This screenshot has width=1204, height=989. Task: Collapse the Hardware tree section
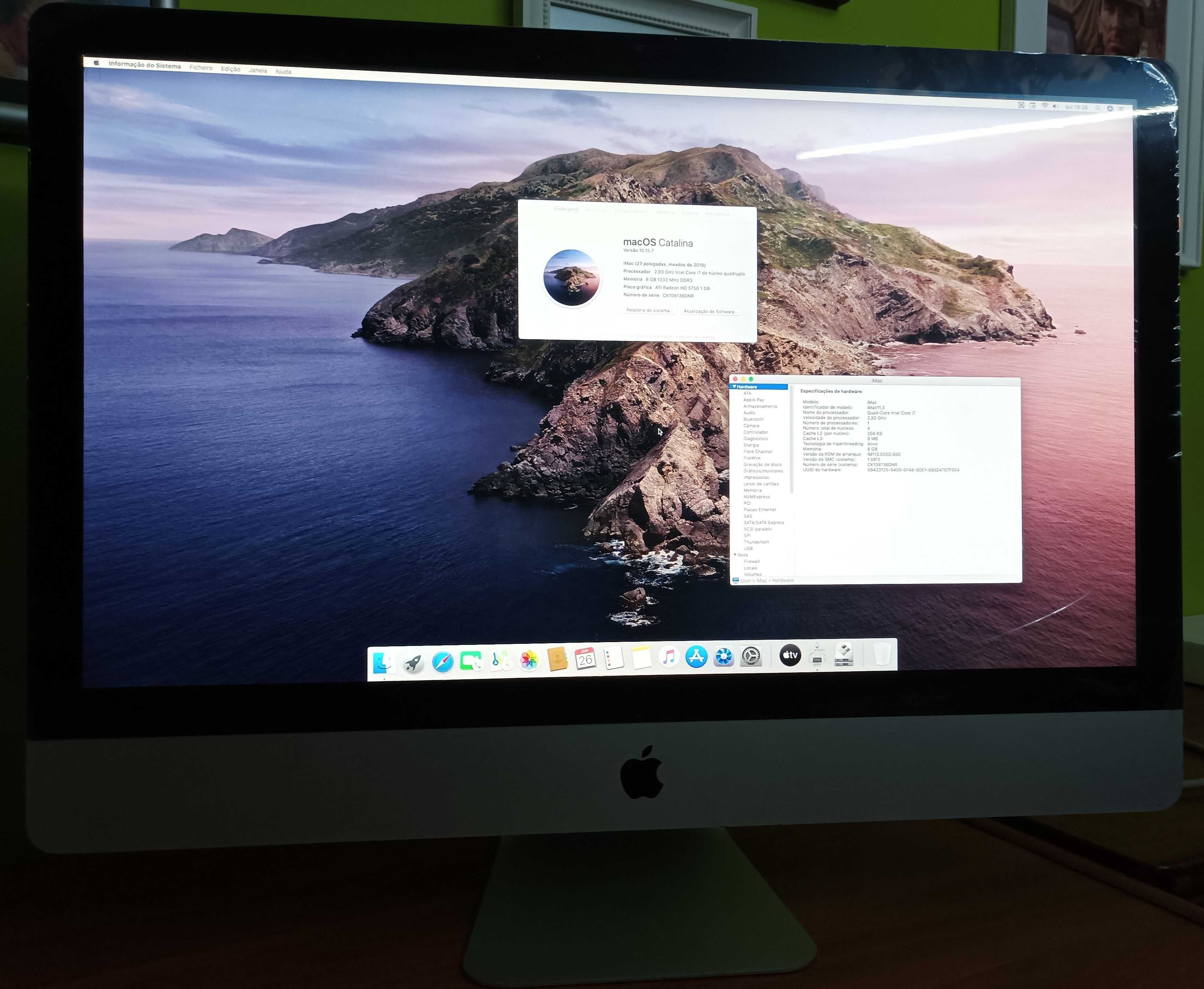pos(734,386)
